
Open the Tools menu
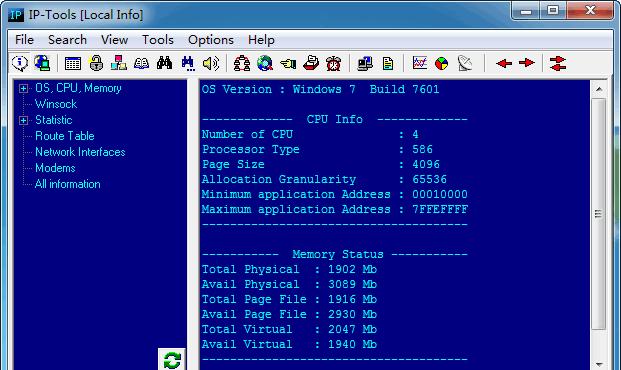tap(158, 40)
